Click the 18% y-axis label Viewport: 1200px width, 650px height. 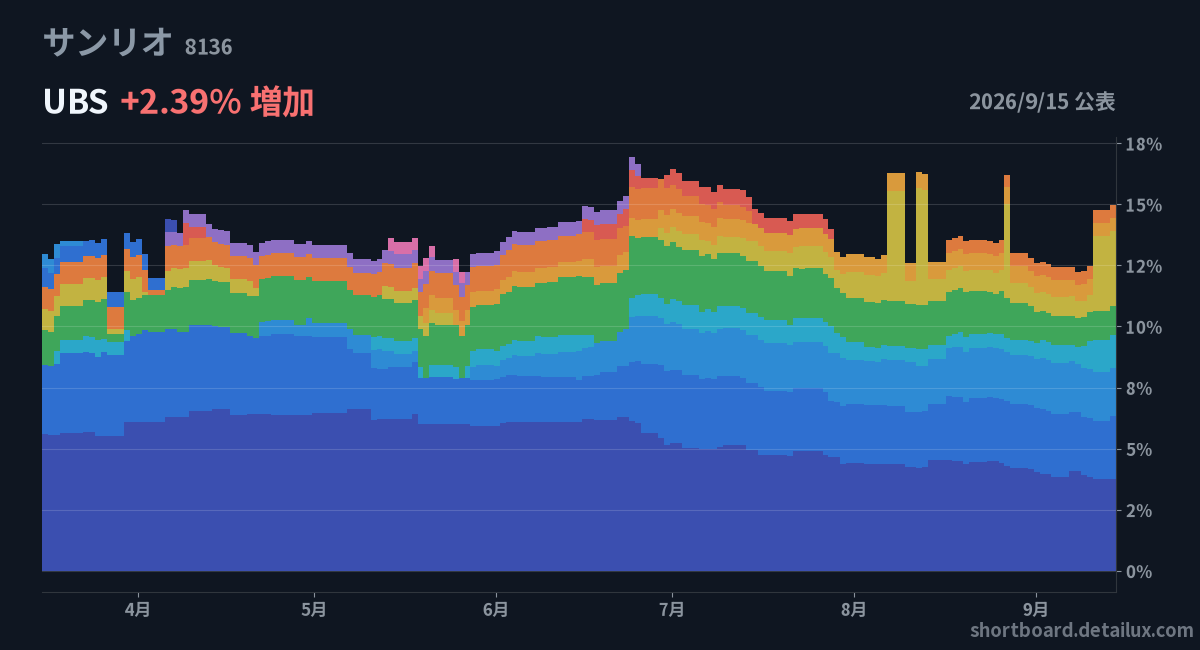[1143, 144]
